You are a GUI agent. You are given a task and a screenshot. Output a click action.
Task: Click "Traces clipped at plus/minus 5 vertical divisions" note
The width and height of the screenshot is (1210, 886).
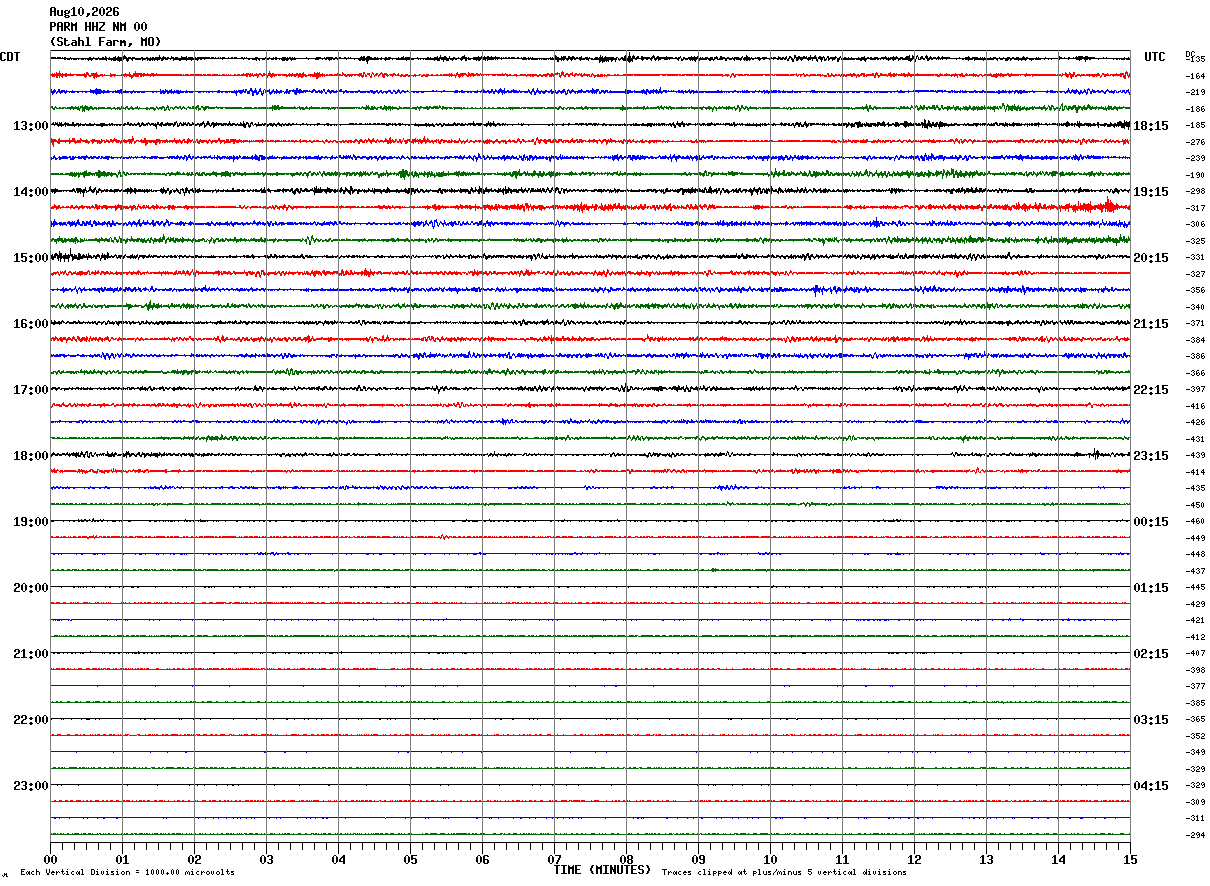coord(784,873)
